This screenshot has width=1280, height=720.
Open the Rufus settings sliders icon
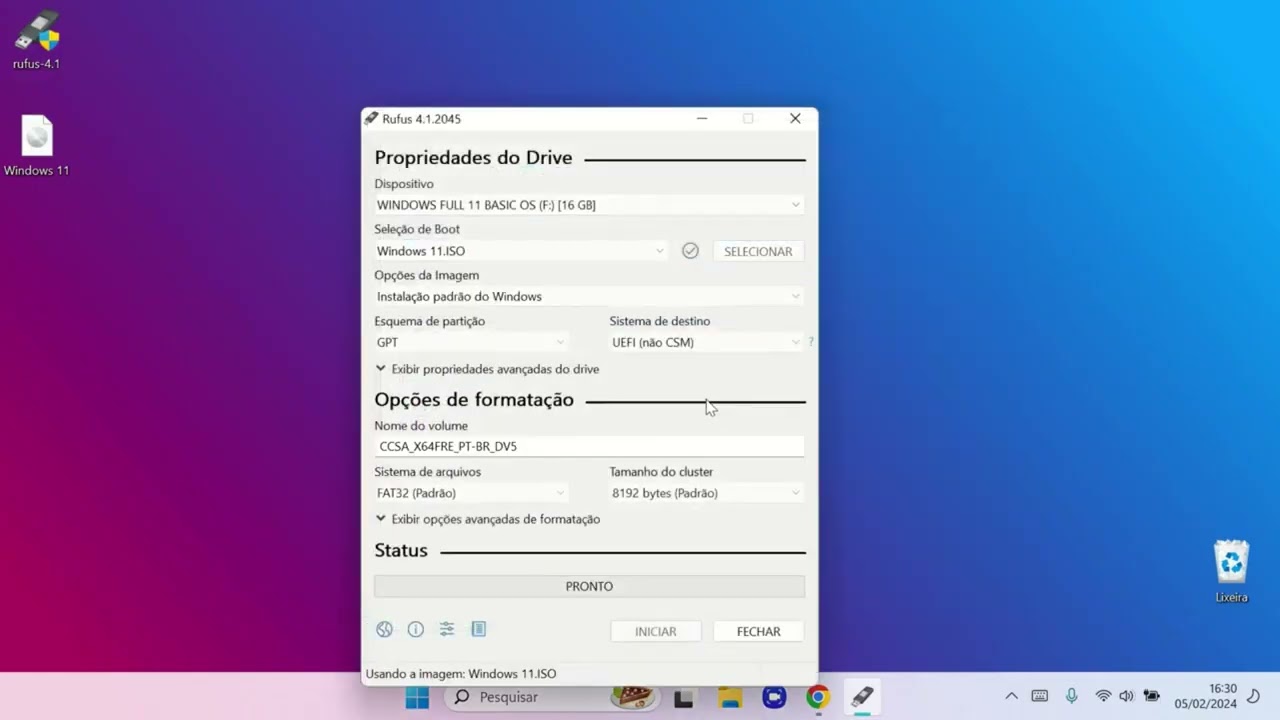447,629
